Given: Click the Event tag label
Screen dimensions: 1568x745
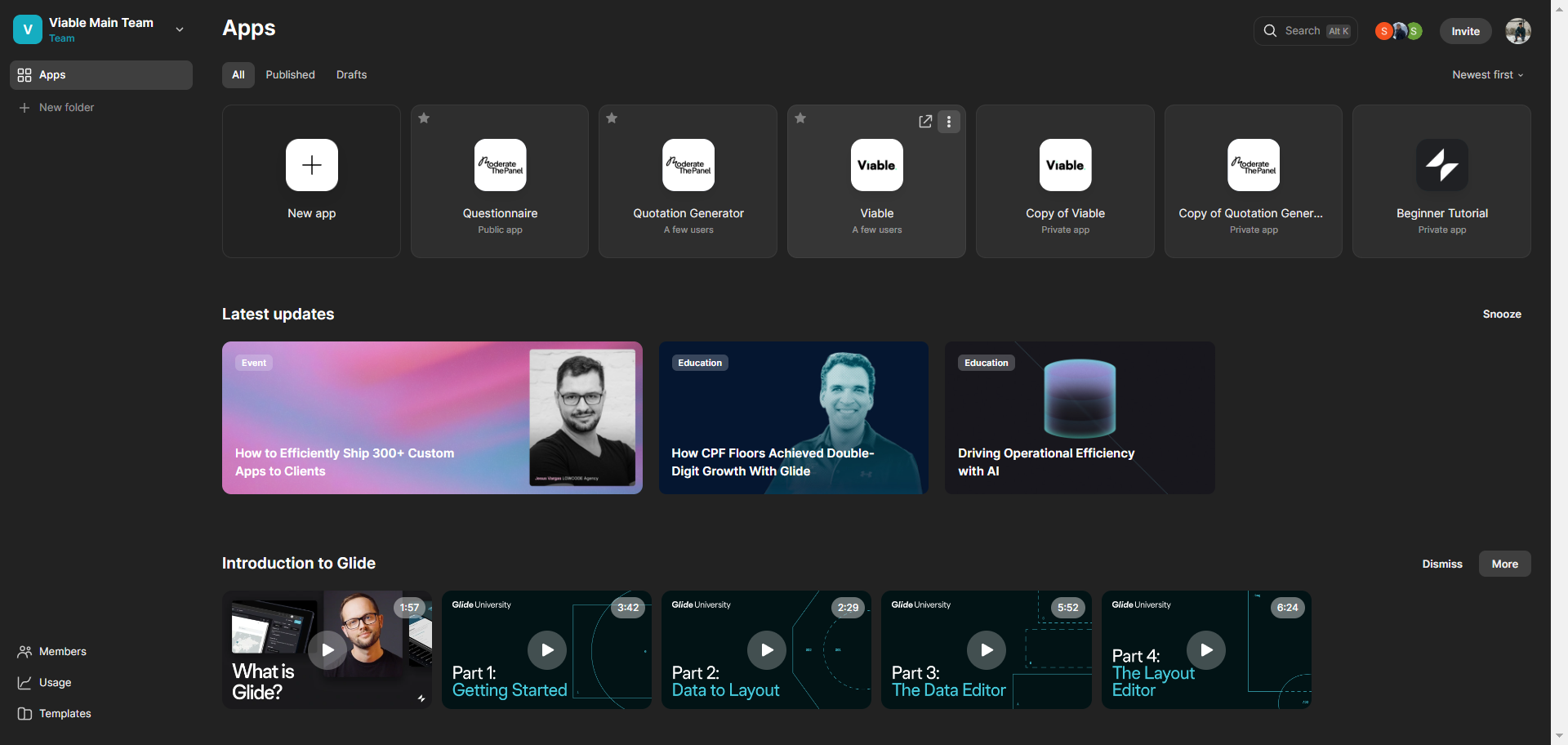Looking at the screenshot, I should point(254,363).
